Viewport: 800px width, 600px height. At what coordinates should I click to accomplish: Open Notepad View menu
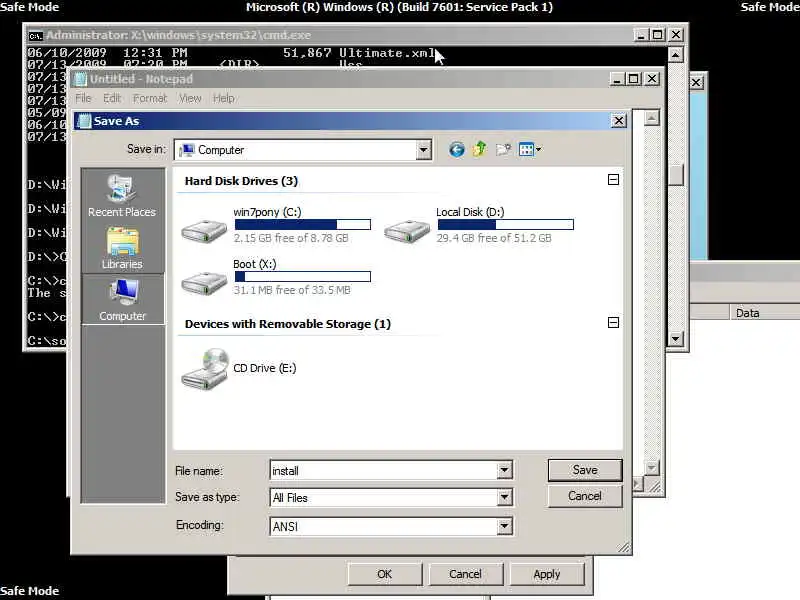click(190, 98)
